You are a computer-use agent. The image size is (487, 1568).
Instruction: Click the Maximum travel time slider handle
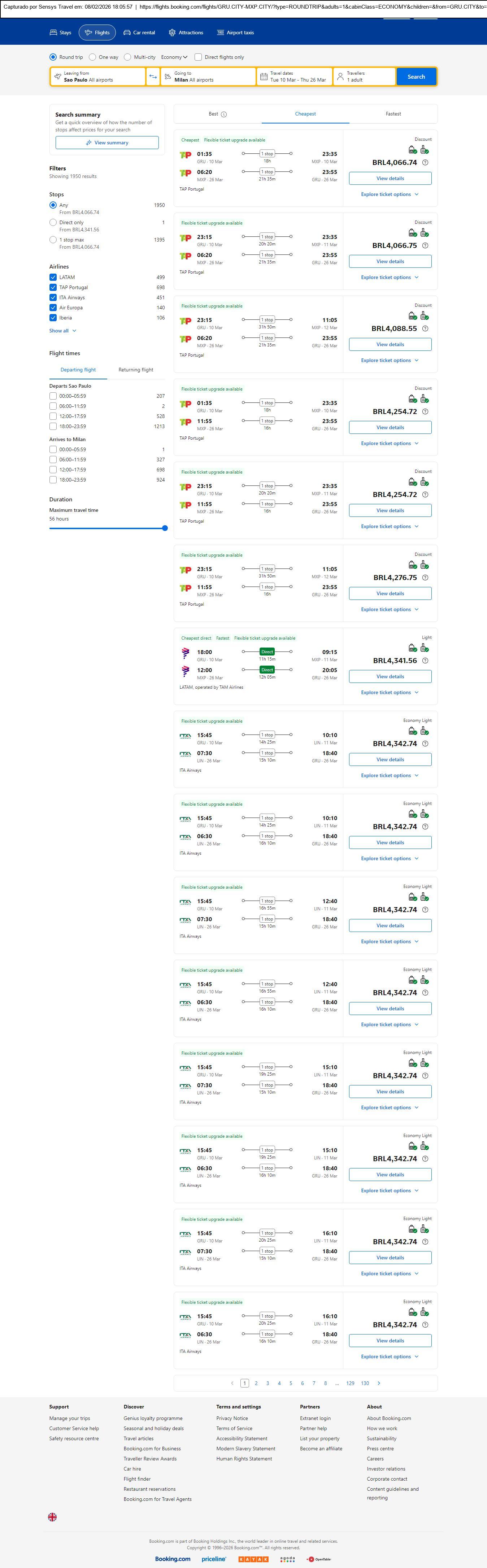[165, 528]
